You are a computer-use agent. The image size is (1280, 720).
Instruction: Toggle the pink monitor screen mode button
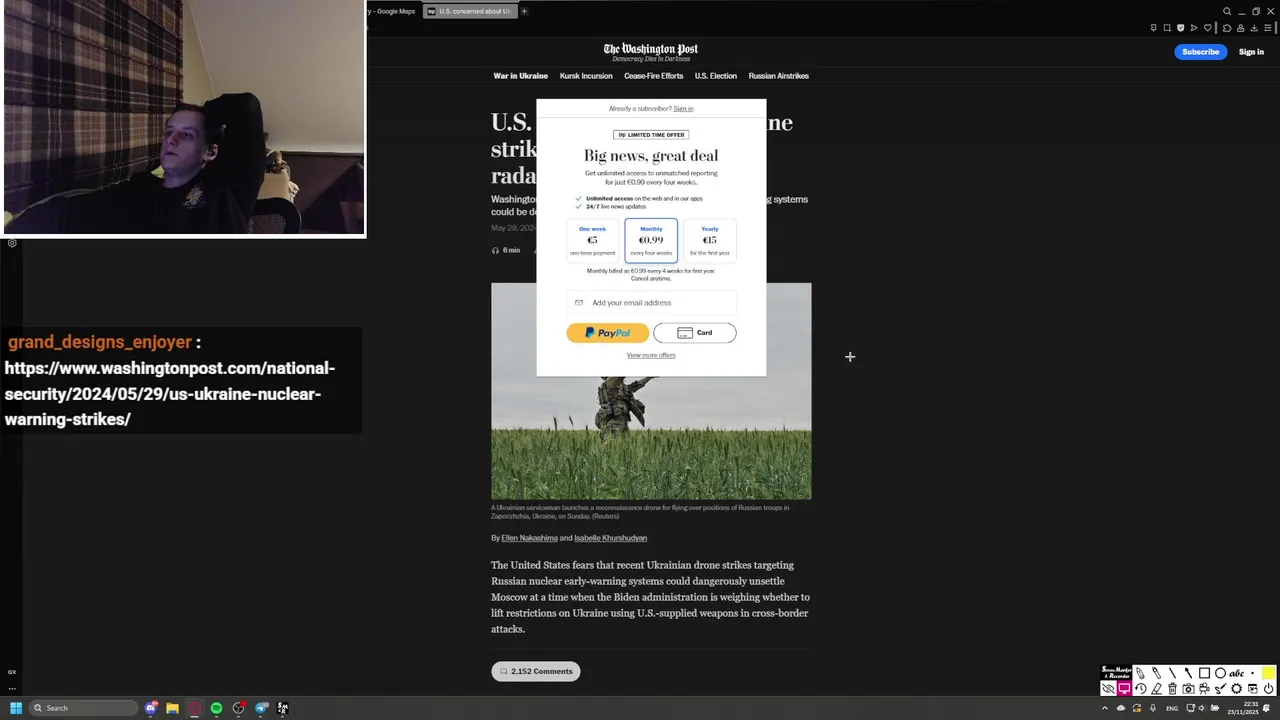1124,688
